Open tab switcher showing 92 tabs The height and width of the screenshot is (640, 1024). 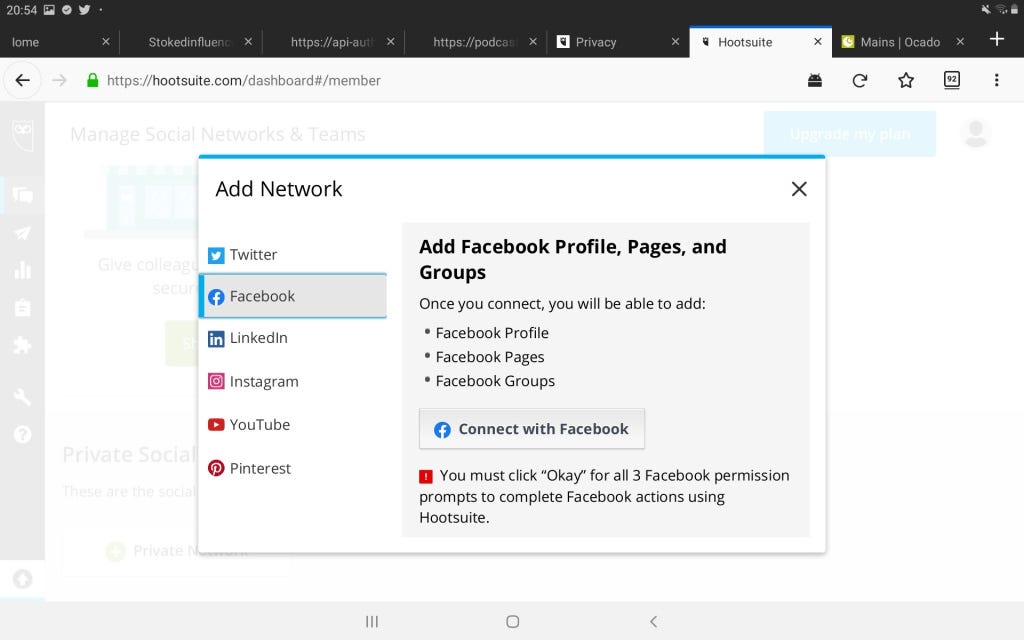[952, 80]
